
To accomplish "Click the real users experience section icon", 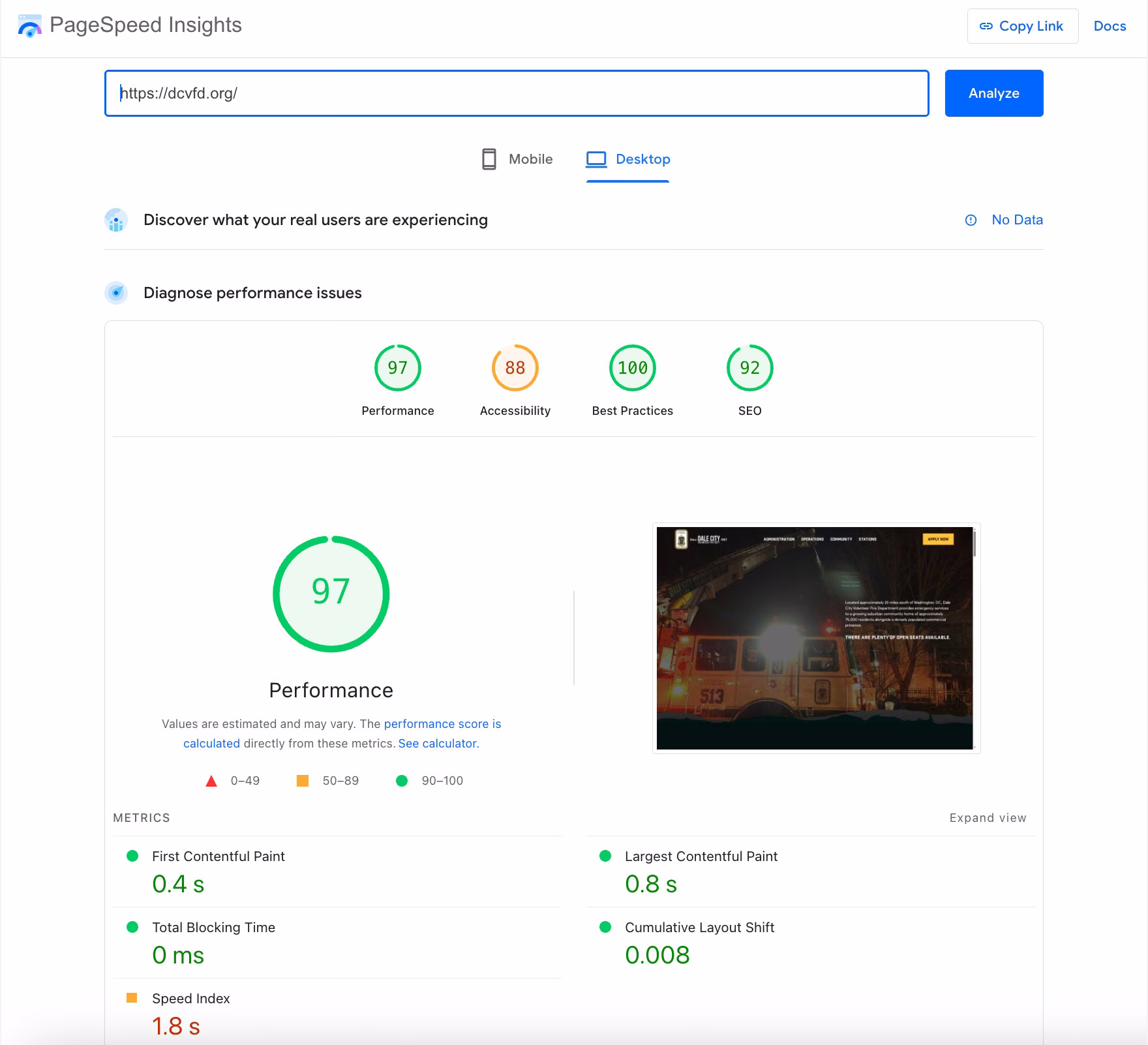I will point(116,220).
